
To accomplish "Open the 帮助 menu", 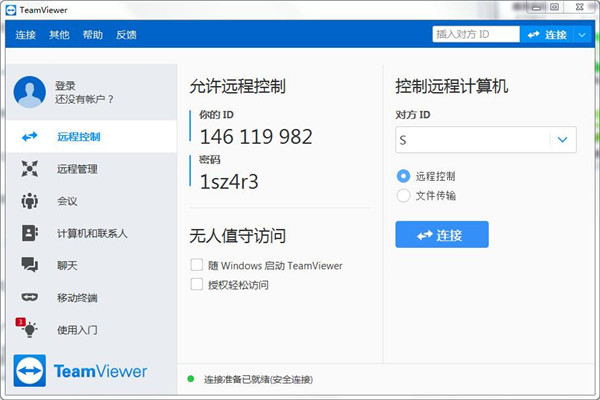I will 93,35.
